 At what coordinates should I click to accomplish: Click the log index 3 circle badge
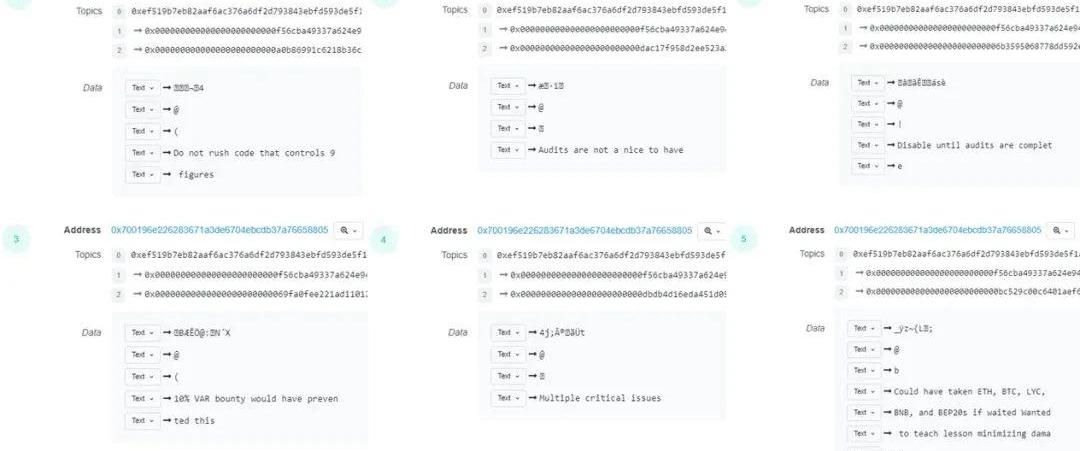[16, 239]
